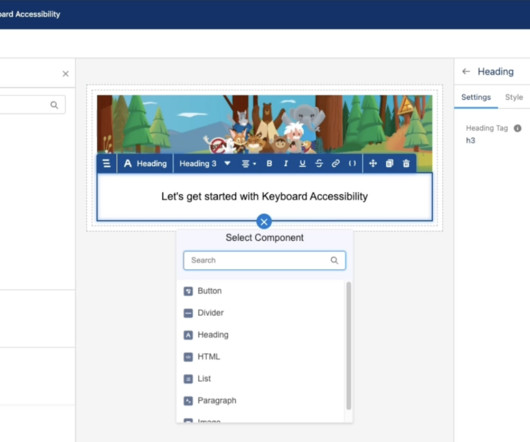Apply strikethrough to heading text
Viewport: 530px width, 442px height.
pyautogui.click(x=319, y=164)
